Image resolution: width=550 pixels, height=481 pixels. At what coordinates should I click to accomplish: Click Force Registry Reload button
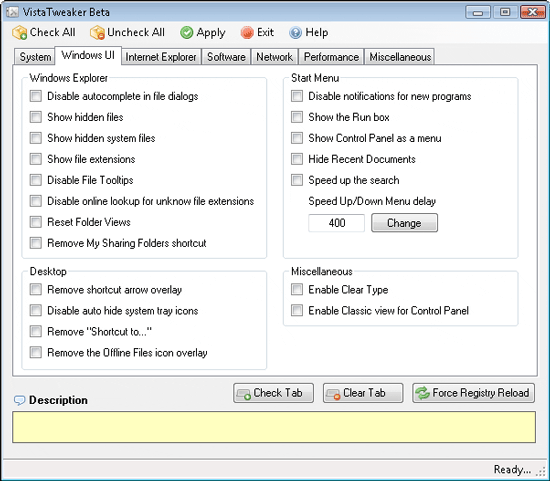click(473, 393)
